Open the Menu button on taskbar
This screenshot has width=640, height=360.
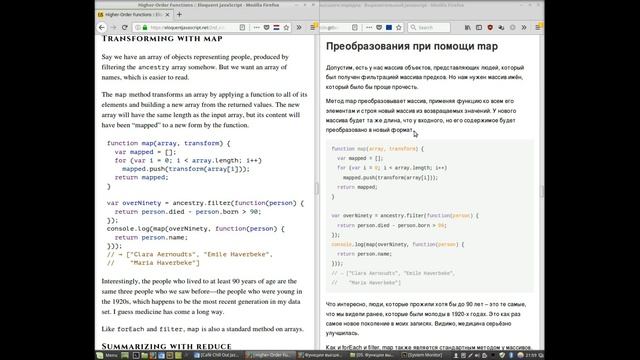(107, 356)
